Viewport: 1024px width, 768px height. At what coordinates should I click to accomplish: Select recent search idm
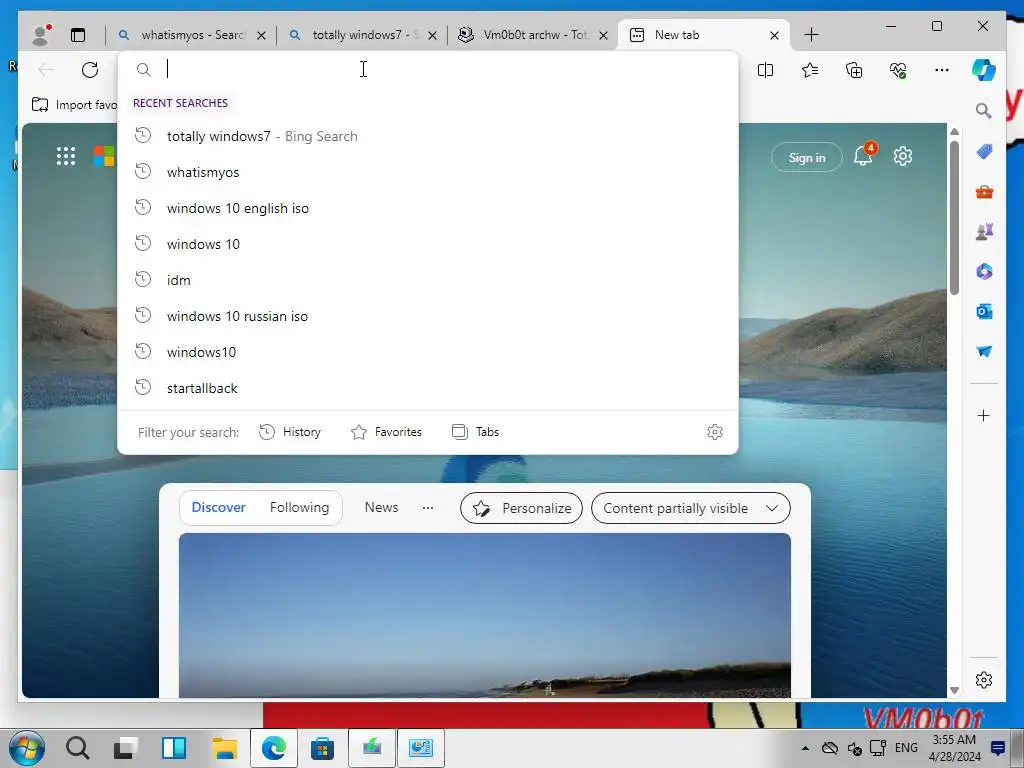point(428,280)
